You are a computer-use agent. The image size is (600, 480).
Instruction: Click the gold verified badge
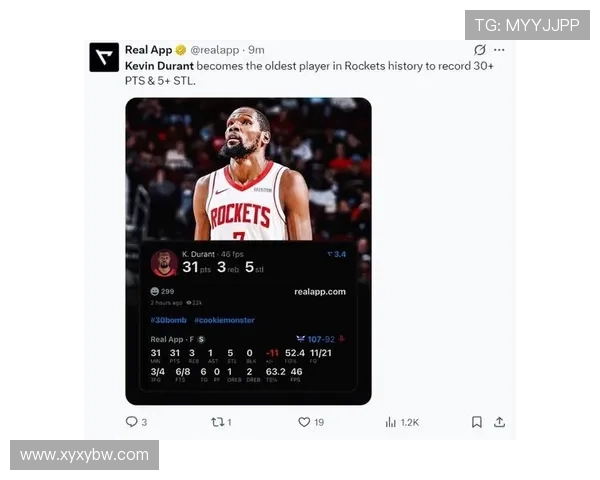[x=181, y=50]
